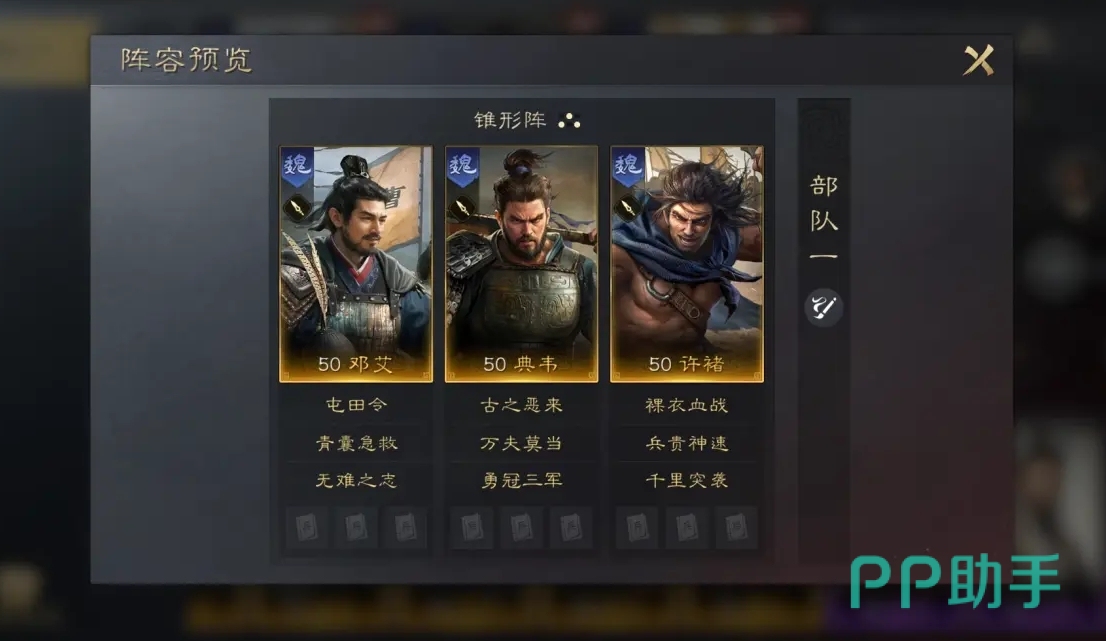
Task: Click the 魏 faction badge on 许褚
Action: tap(628, 166)
